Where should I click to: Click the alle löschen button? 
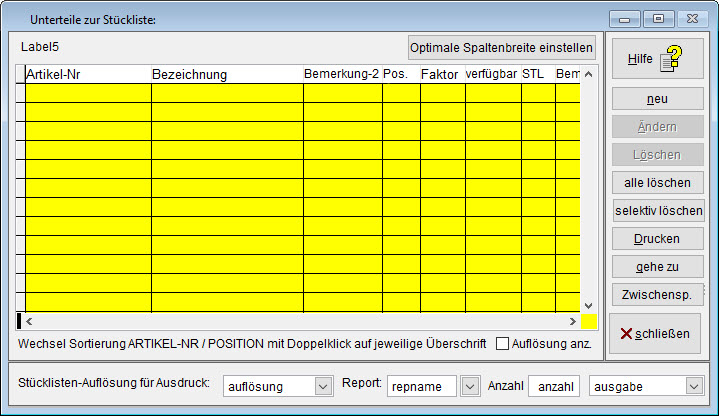657,183
